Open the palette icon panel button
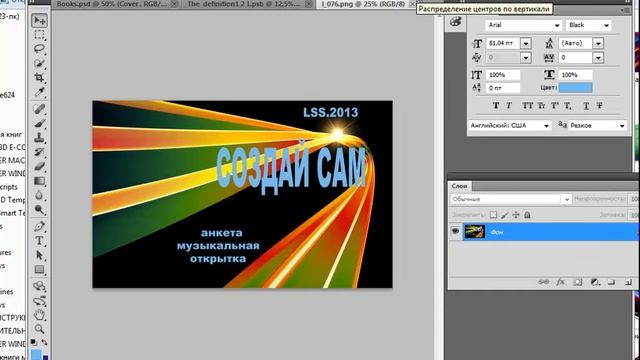This screenshot has width=640, height=360. click(455, 22)
